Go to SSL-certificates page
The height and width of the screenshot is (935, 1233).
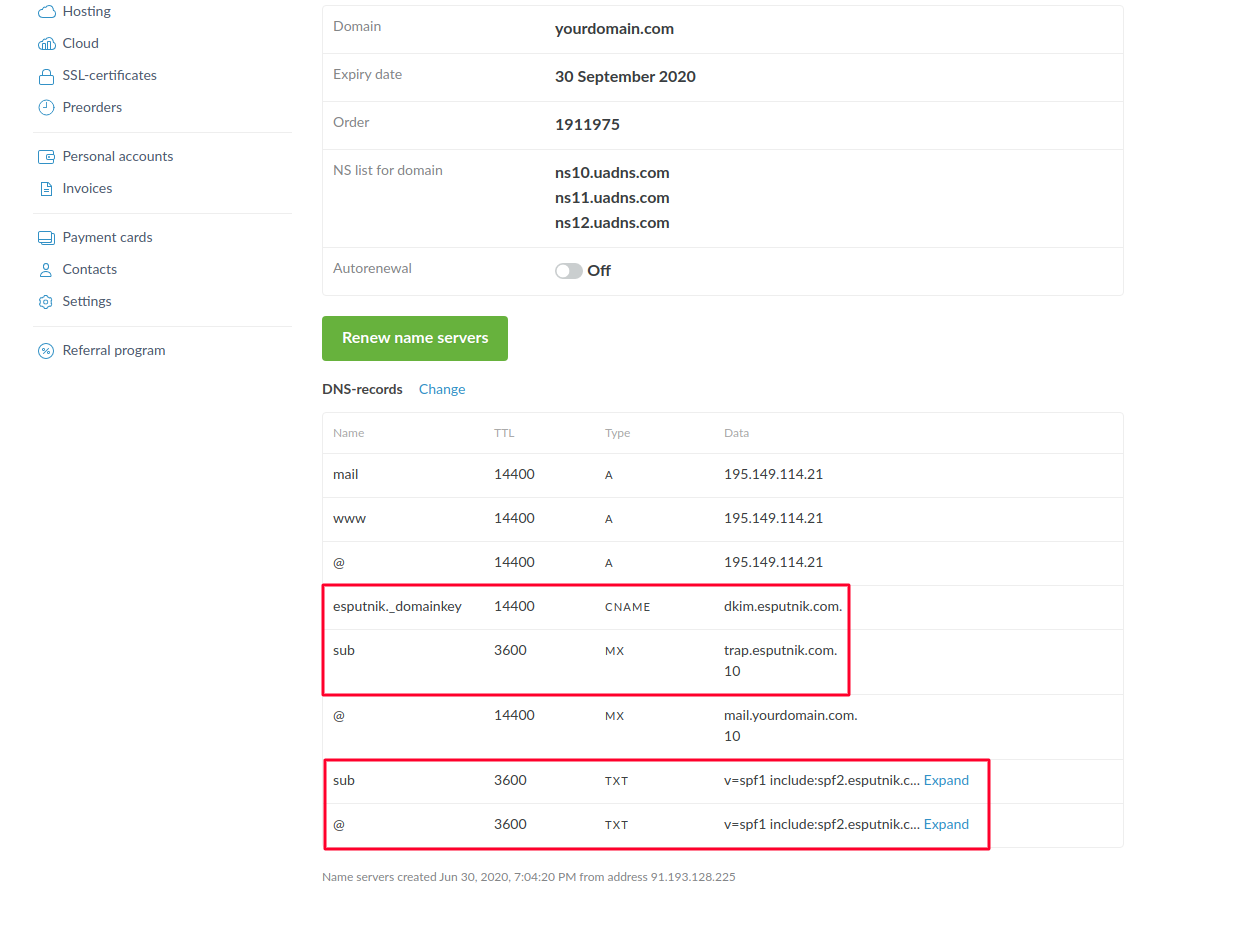(x=109, y=75)
